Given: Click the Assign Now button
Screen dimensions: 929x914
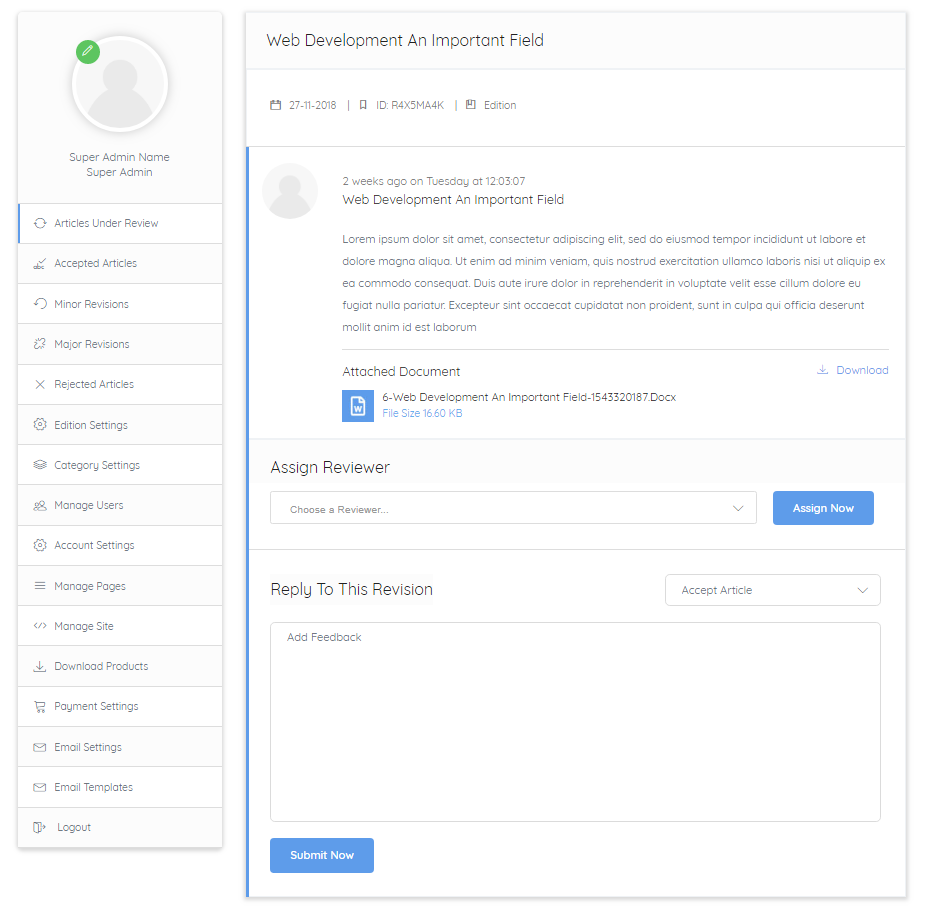Looking at the screenshot, I should point(823,508).
